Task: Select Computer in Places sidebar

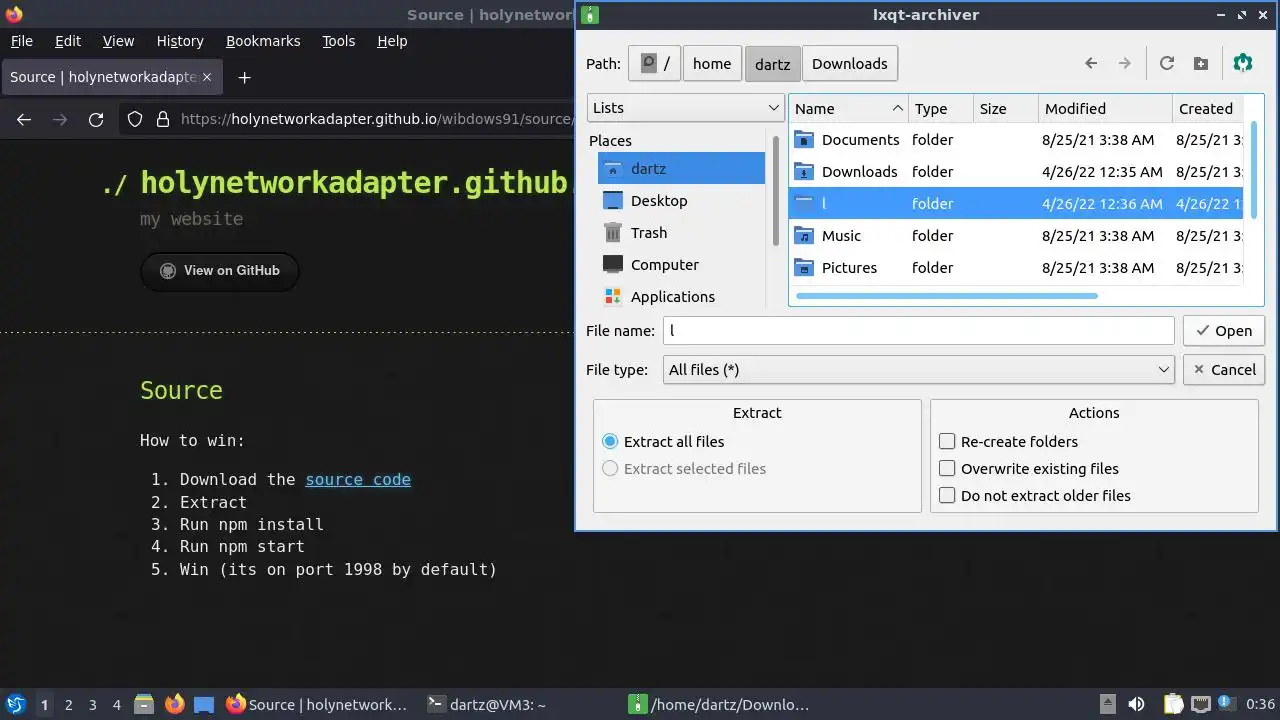Action: (x=681, y=264)
